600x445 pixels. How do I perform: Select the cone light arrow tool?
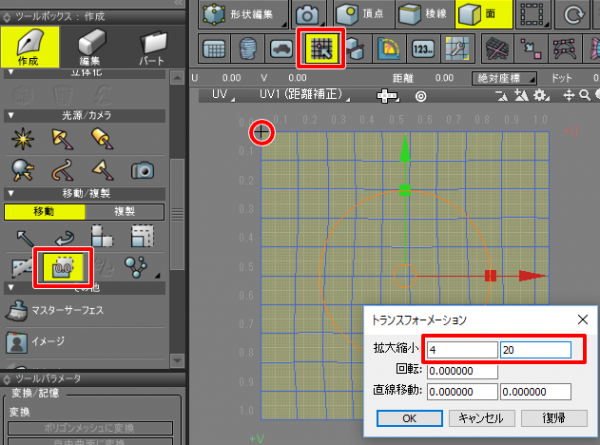click(102, 170)
